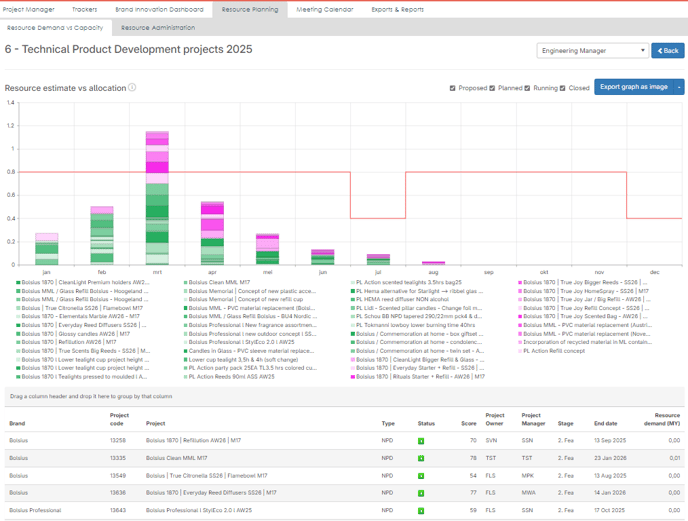Click legend swatch for Bolsius Clean MML M17
The image size is (688, 521).
click(186, 283)
